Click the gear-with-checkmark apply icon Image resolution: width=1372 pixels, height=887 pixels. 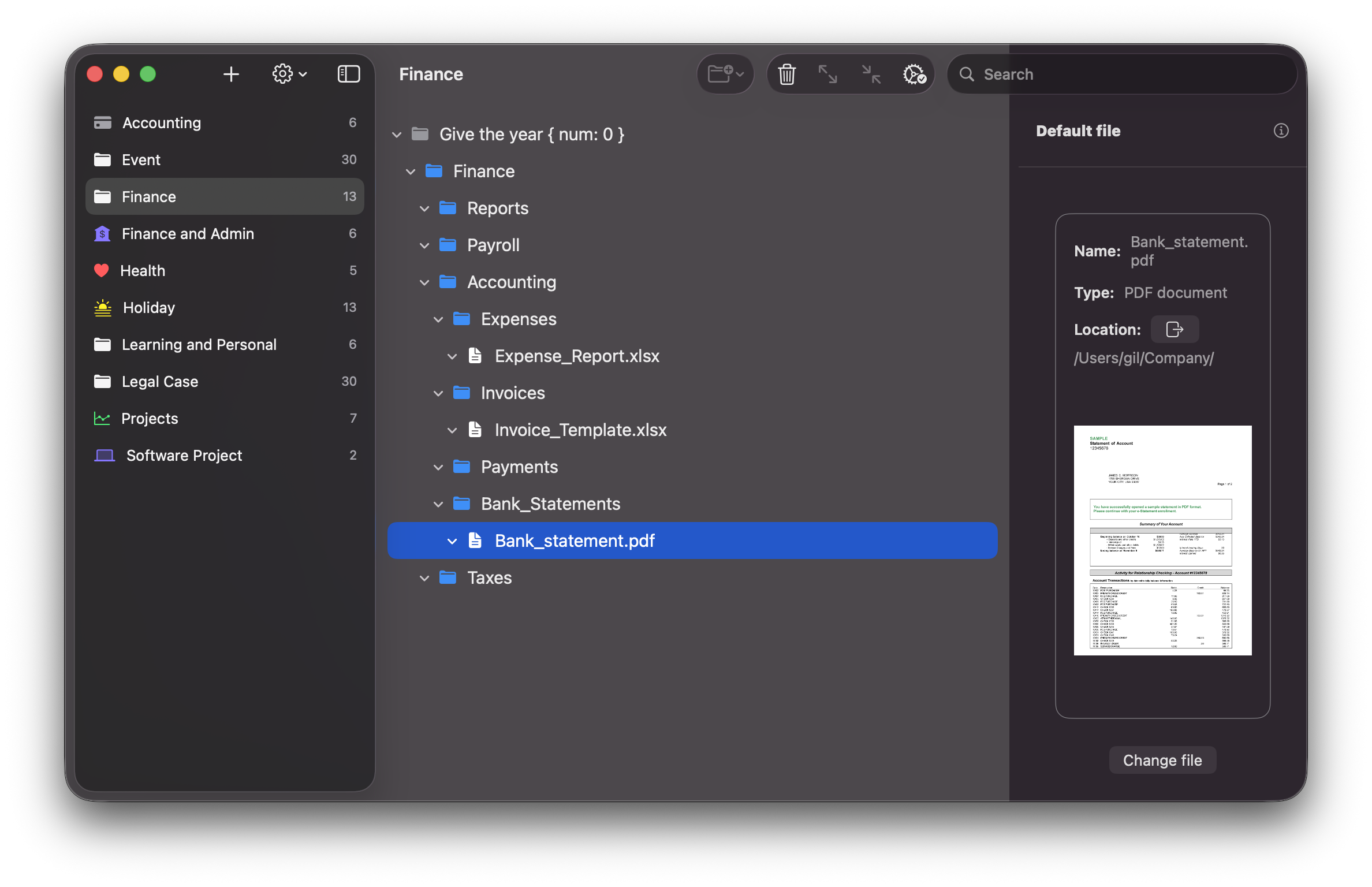coord(914,74)
